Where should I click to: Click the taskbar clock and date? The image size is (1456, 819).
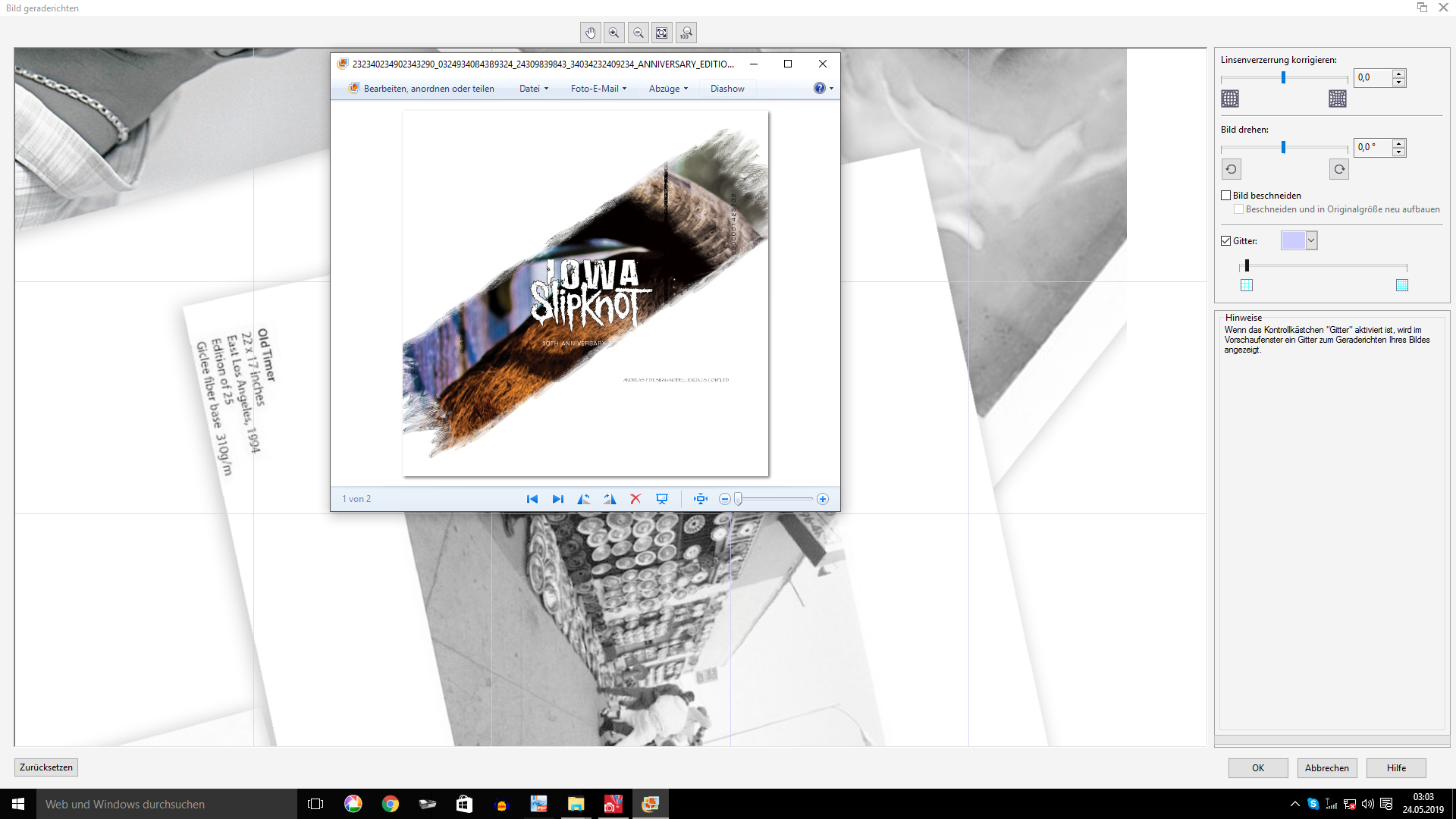click(1423, 804)
